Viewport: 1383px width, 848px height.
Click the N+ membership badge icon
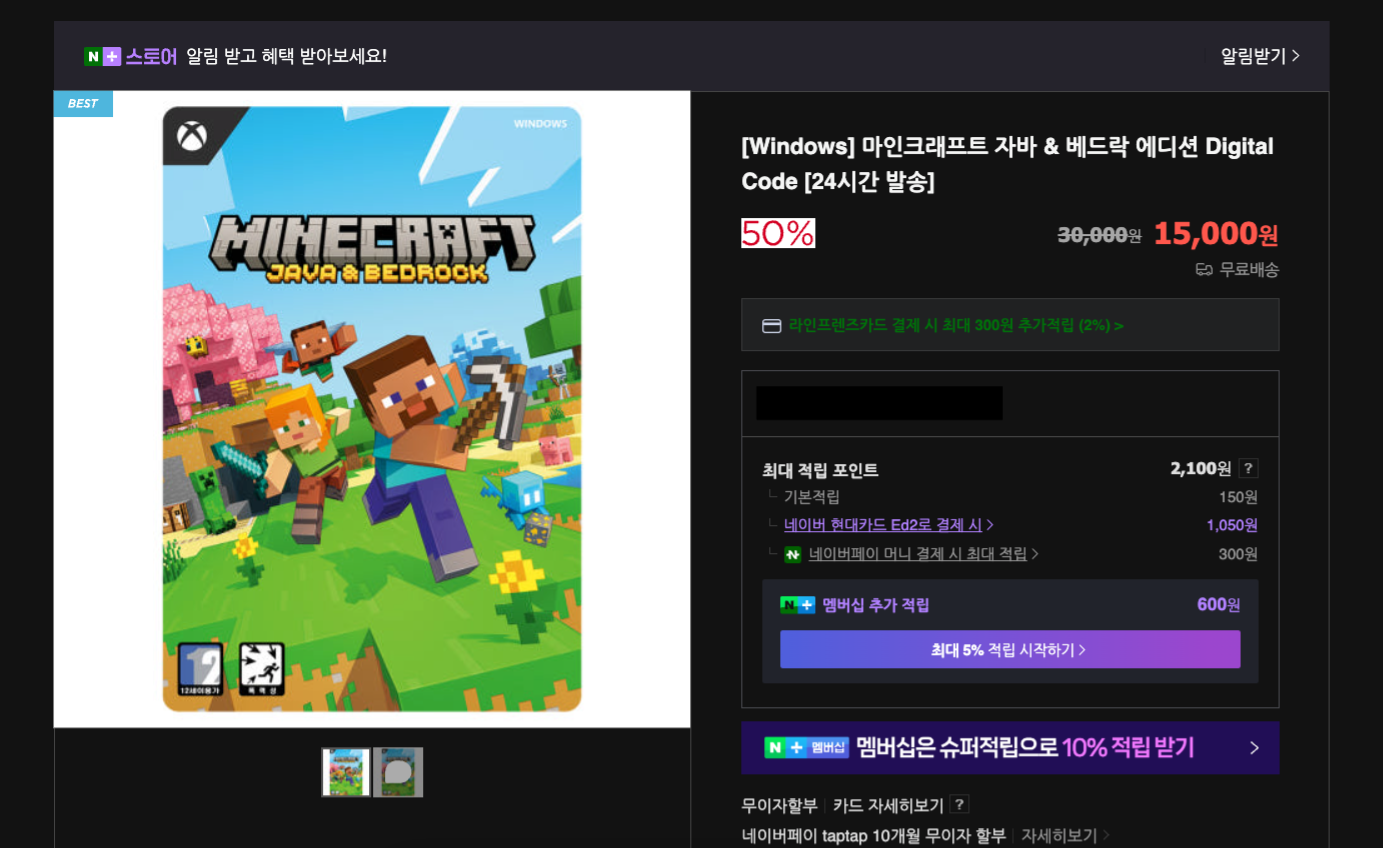[797, 605]
